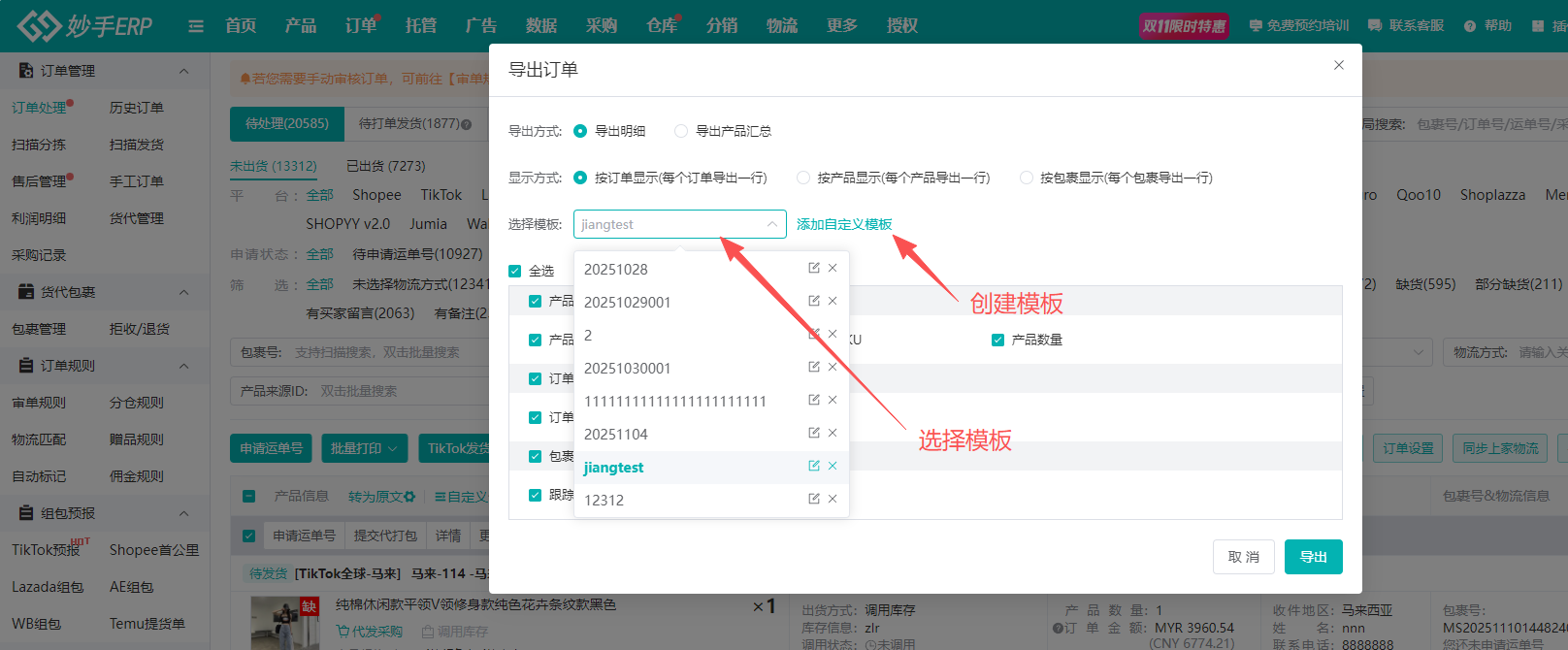Click the 双11限时特惠 promo banner
1568x650 pixels.
tap(1185, 26)
